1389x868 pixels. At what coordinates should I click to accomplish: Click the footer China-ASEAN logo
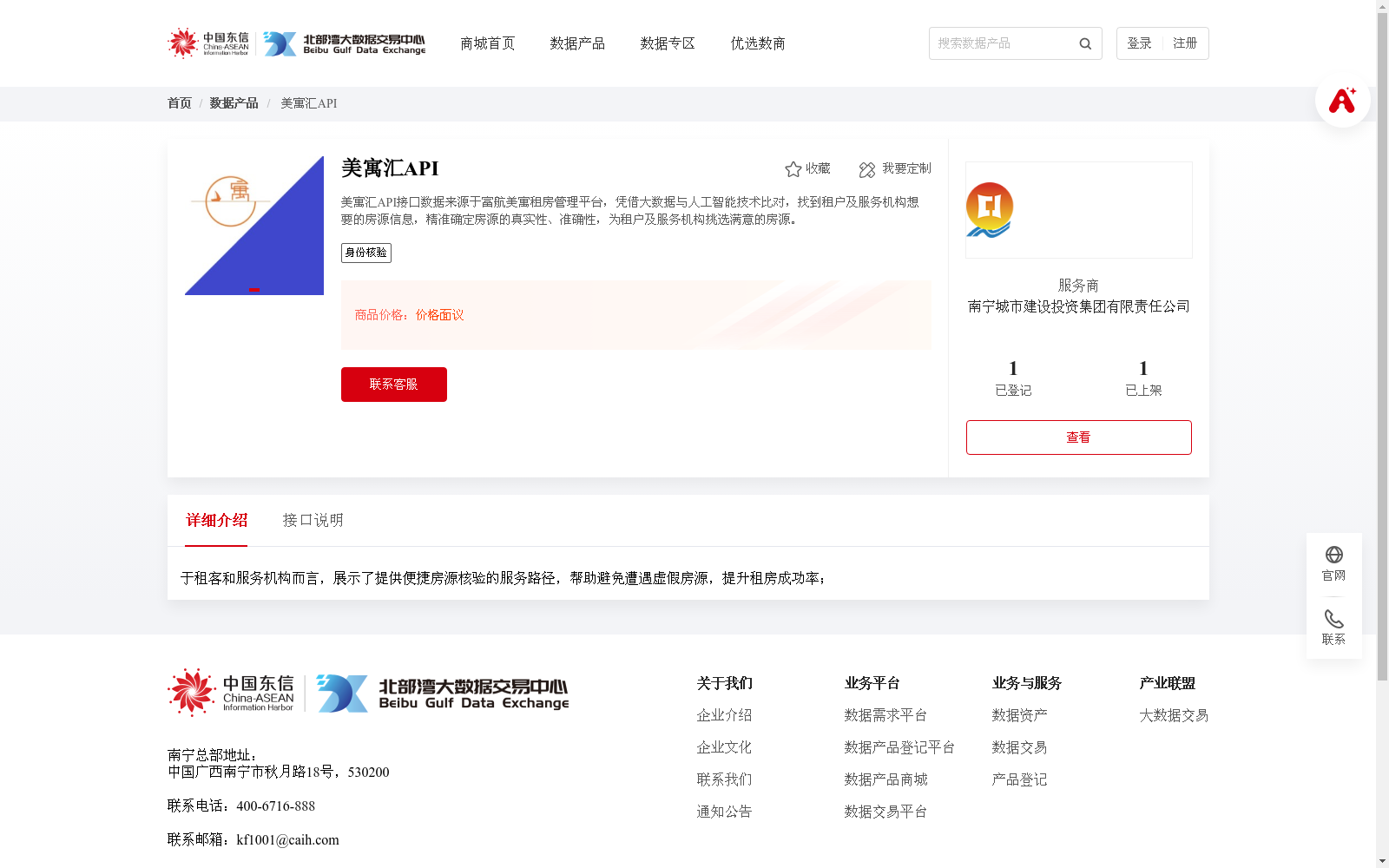click(x=231, y=693)
